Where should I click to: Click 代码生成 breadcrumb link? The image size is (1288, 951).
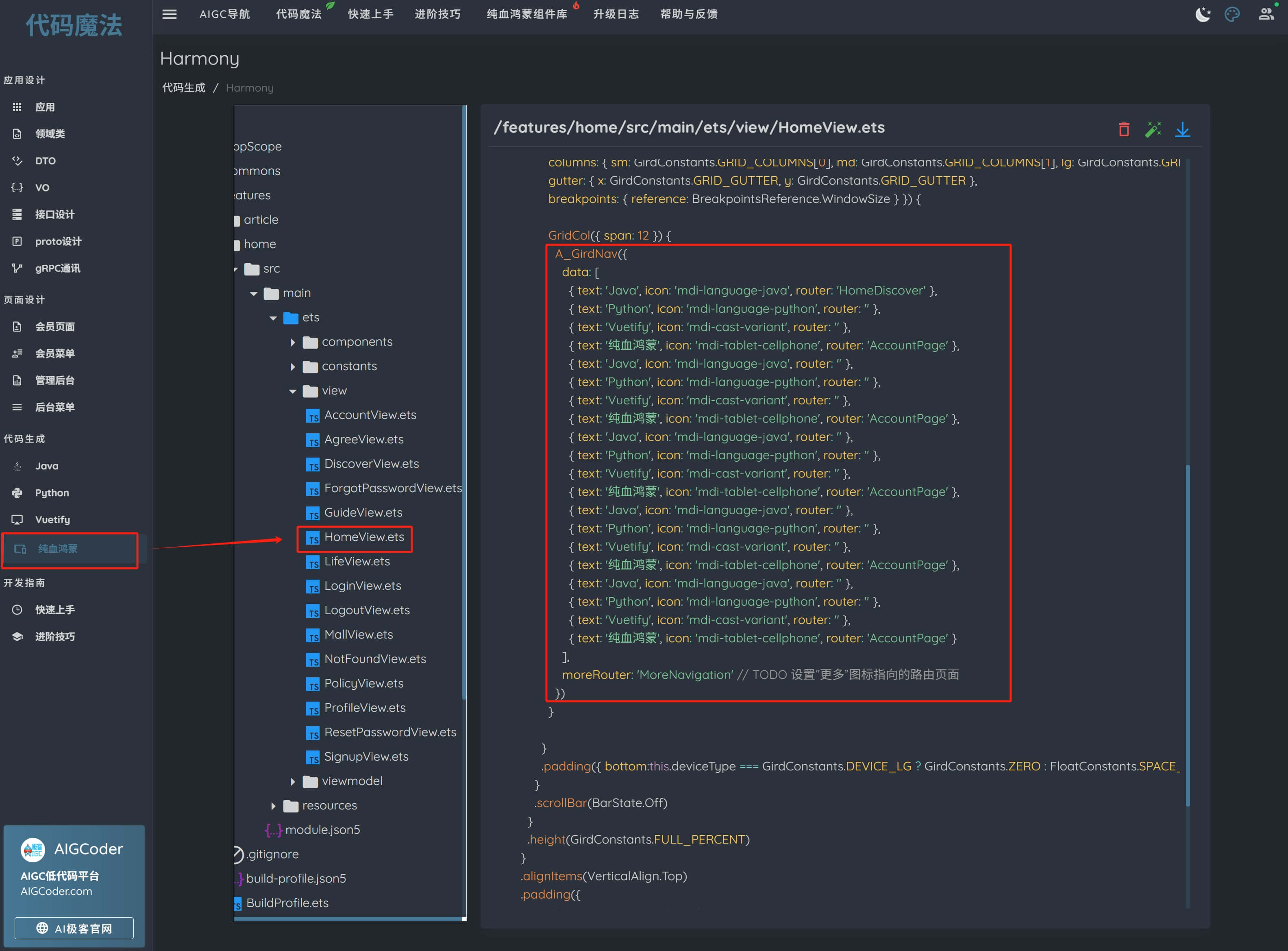(183, 87)
